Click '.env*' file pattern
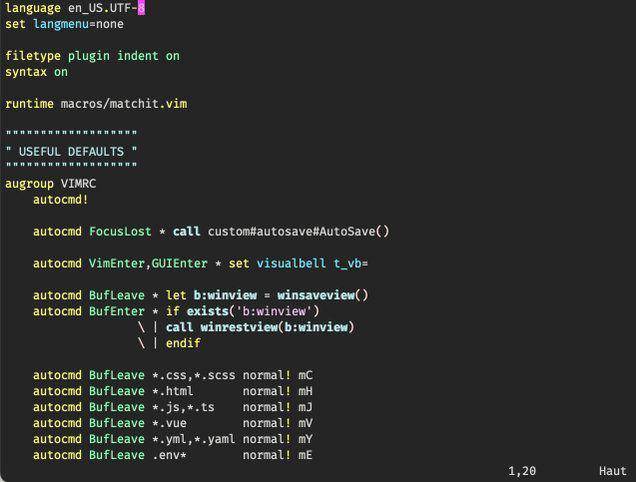Screen dimensions: 636x482 pos(169,455)
